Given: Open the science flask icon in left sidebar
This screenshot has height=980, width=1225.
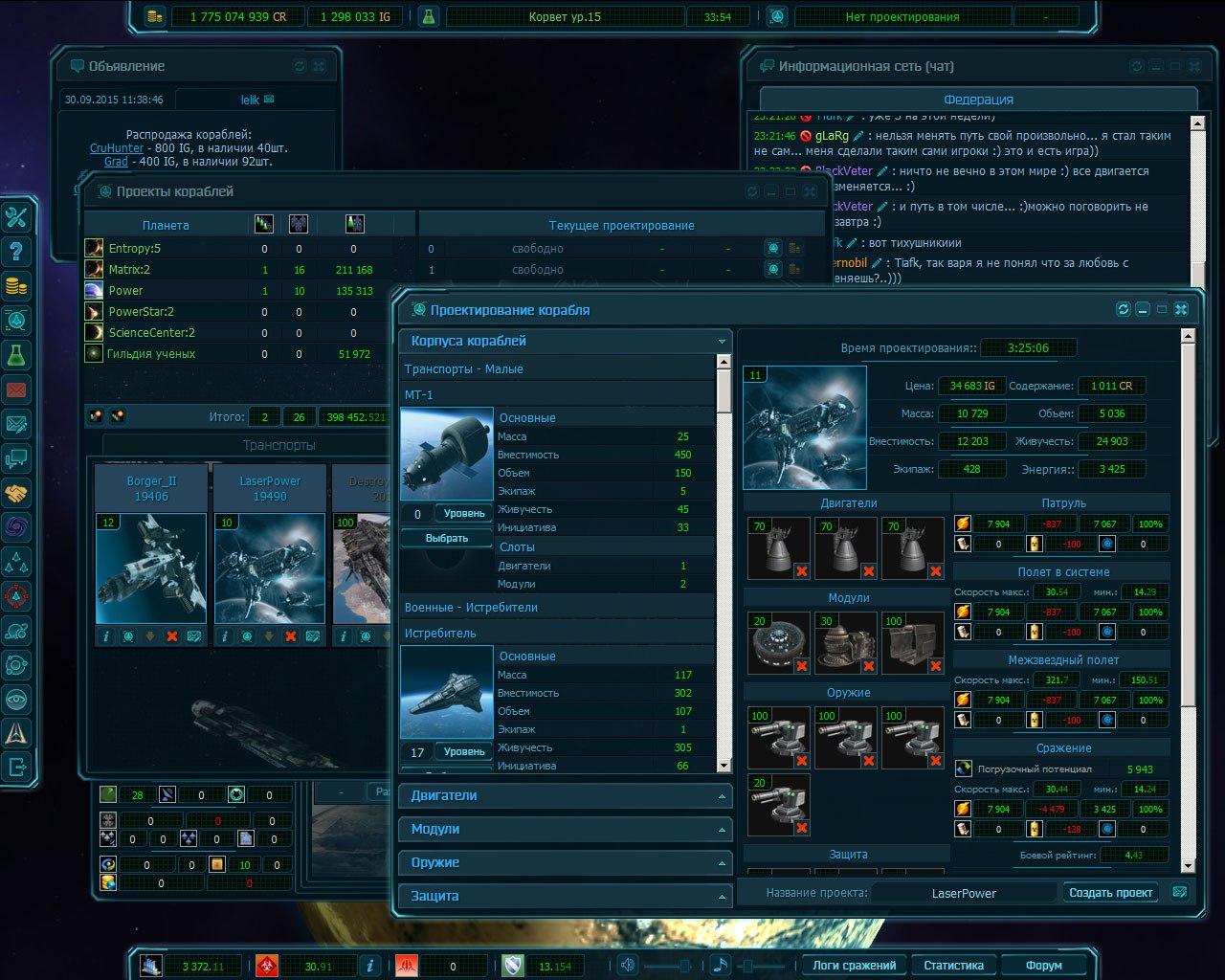Looking at the screenshot, I should click(16, 355).
